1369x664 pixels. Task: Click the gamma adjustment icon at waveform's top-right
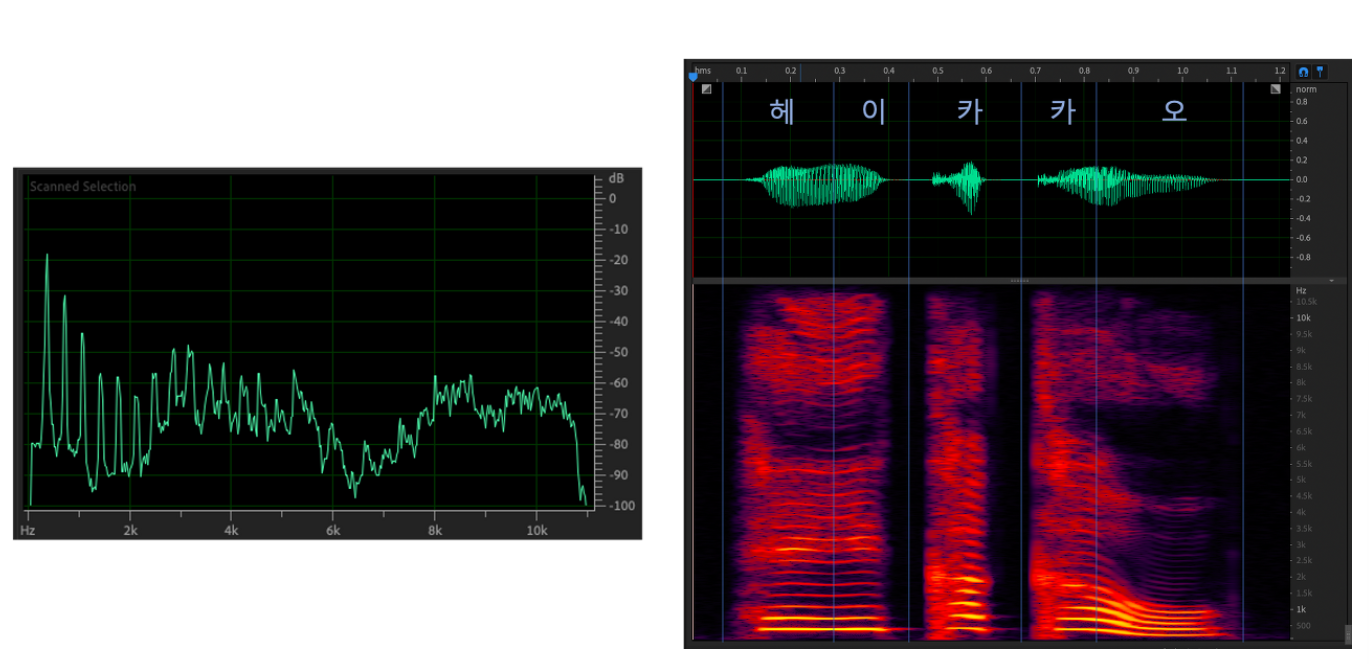tap(1276, 89)
